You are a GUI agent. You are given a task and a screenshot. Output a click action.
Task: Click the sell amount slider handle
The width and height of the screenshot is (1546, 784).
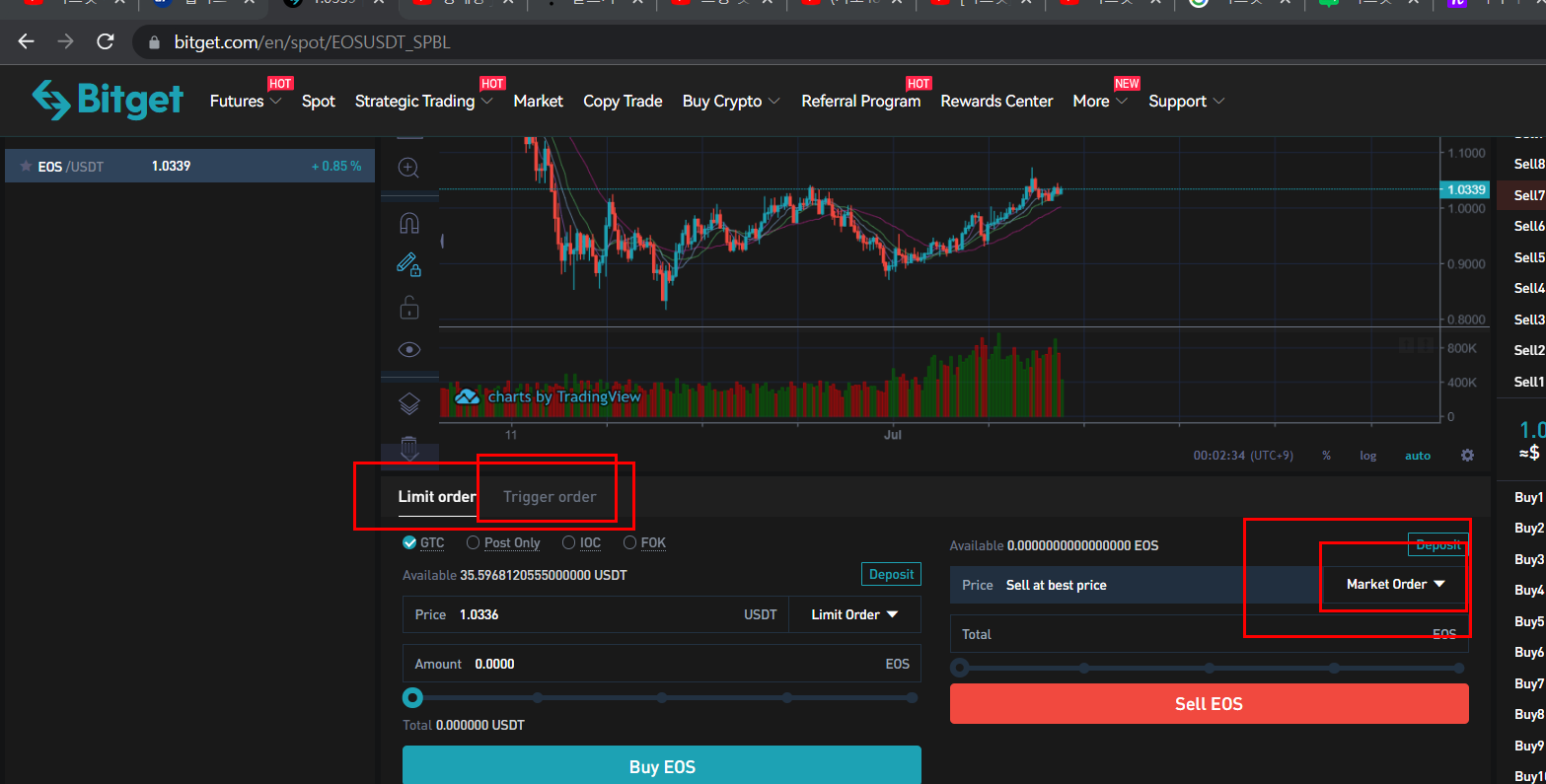[x=959, y=668]
